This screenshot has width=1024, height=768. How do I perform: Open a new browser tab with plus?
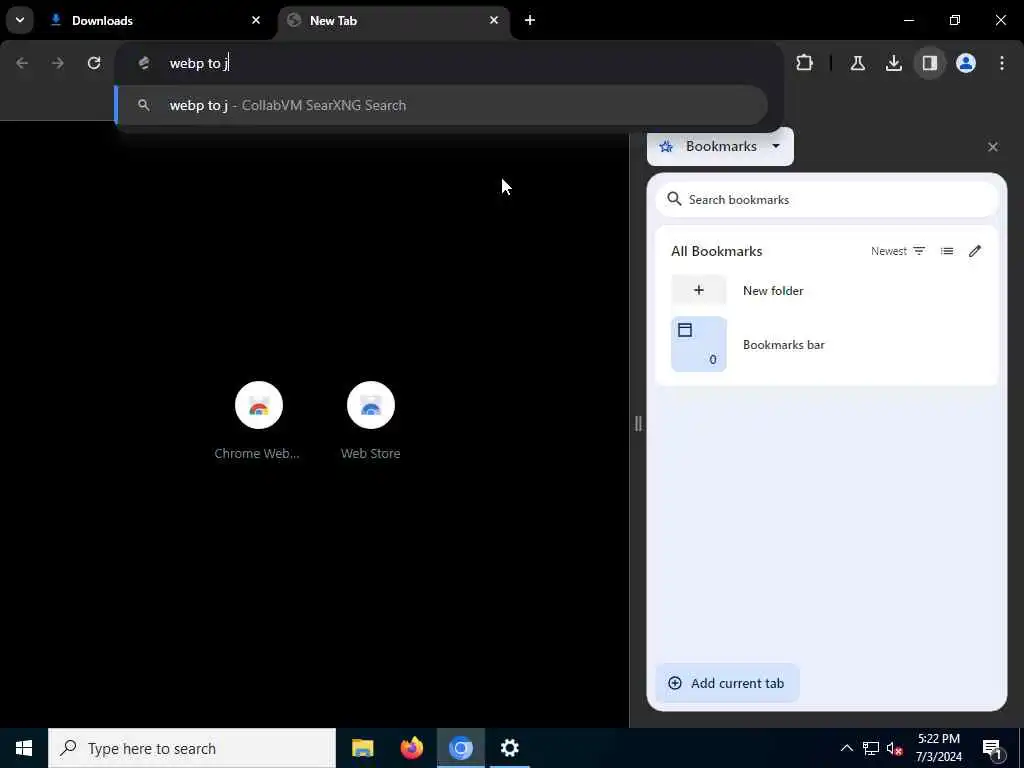click(530, 20)
